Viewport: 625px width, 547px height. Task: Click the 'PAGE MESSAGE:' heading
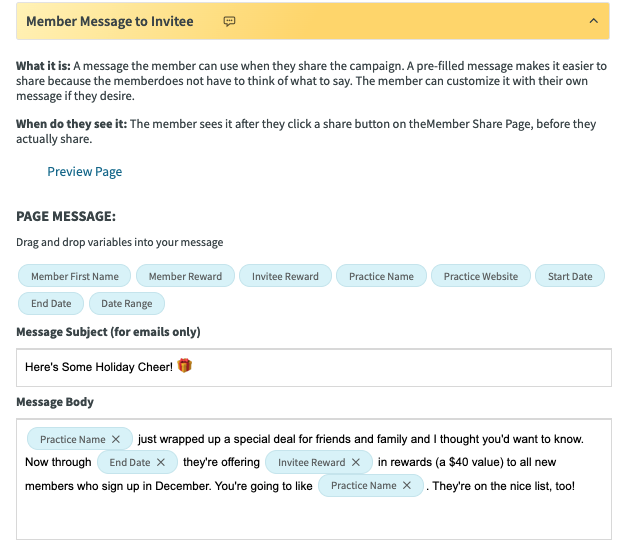point(66,216)
